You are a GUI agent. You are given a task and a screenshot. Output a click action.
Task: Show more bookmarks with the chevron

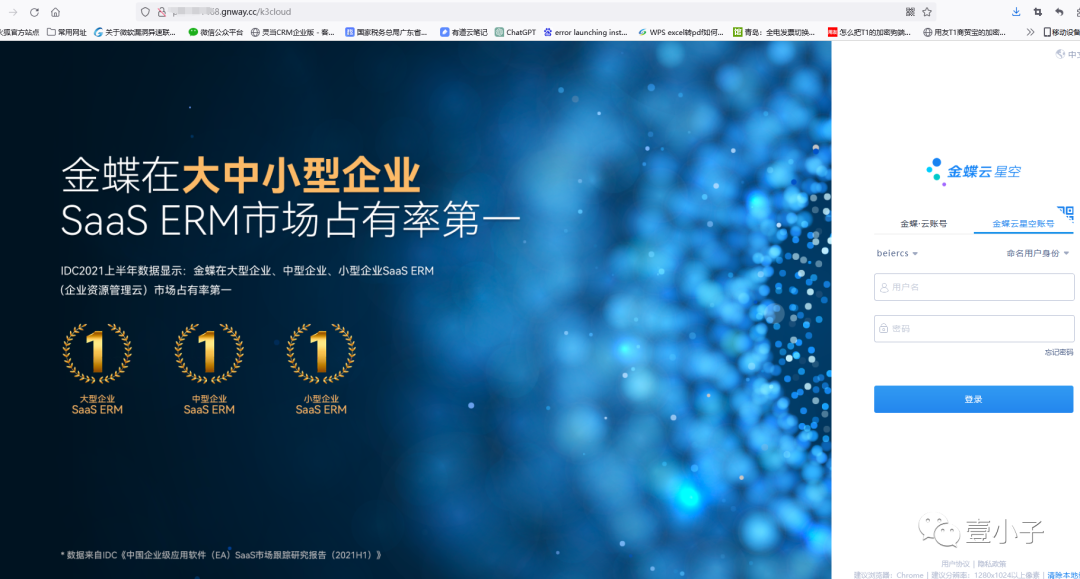pyautogui.click(x=1030, y=32)
